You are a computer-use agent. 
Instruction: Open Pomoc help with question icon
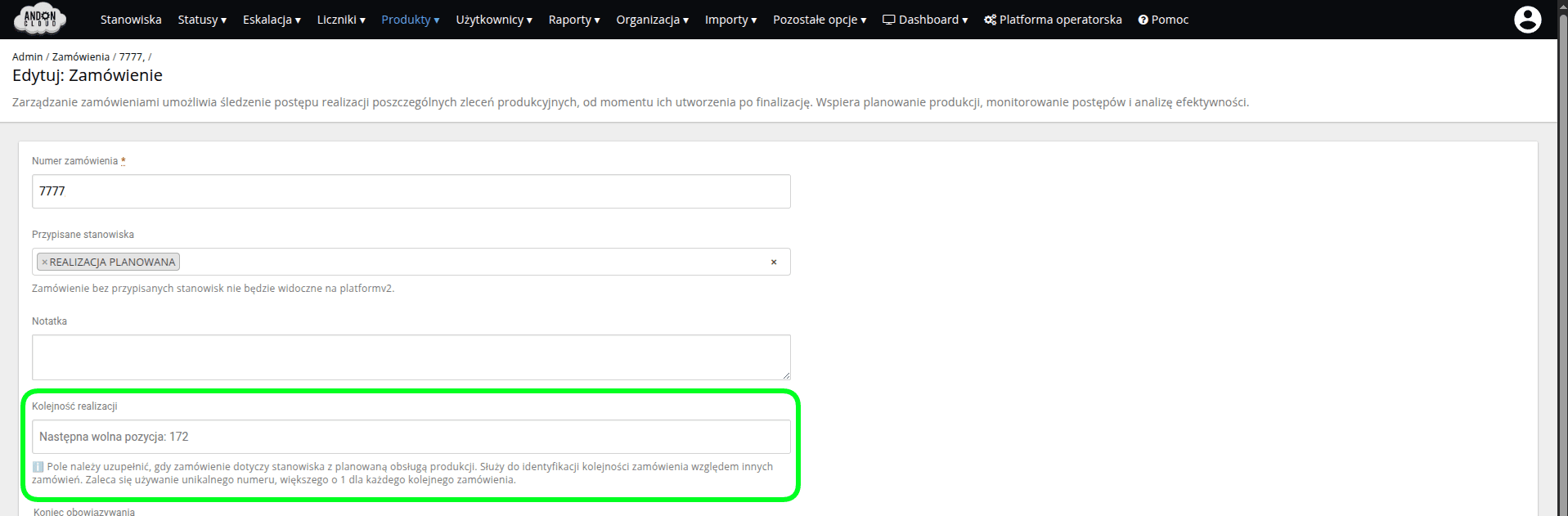1162,20
